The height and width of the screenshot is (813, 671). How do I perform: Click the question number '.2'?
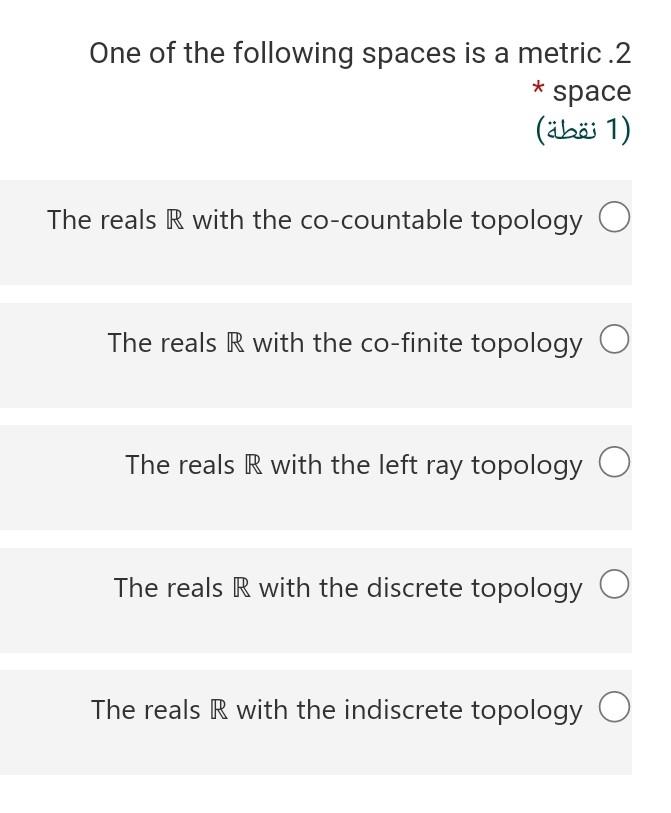pos(619,53)
